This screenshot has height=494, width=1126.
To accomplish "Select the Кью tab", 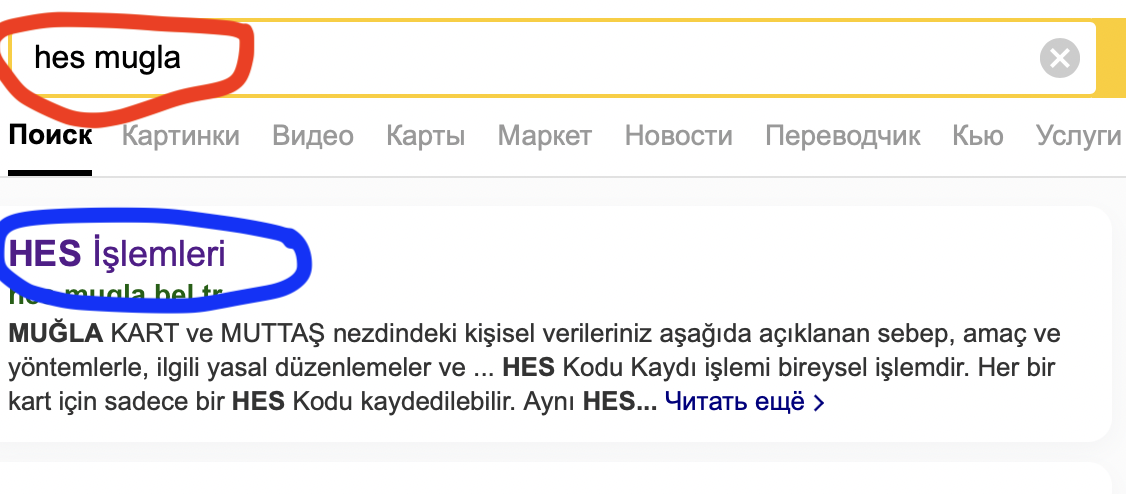I will tap(979, 135).
